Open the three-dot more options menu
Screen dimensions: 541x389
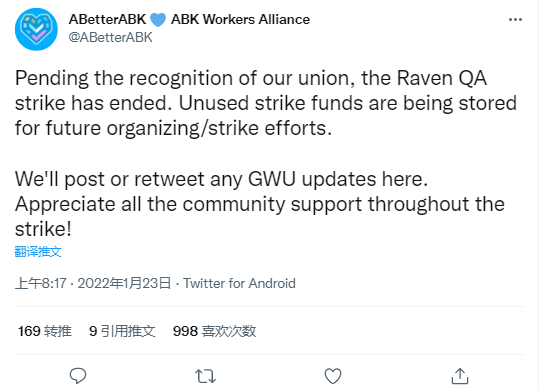[x=515, y=20]
